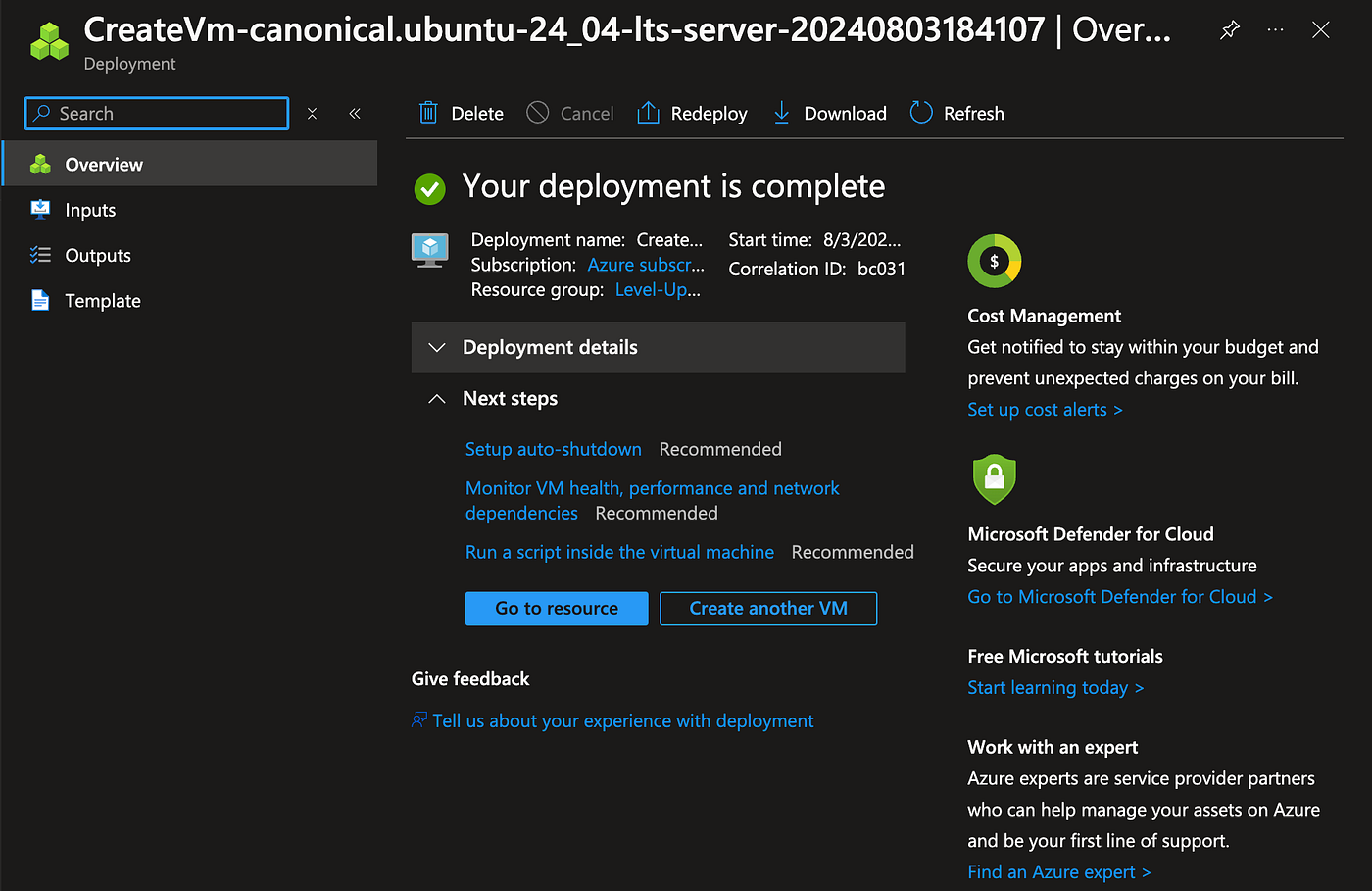Click the CreateVm deployment title text
Screen dimensions: 1372x891
[x=627, y=29]
